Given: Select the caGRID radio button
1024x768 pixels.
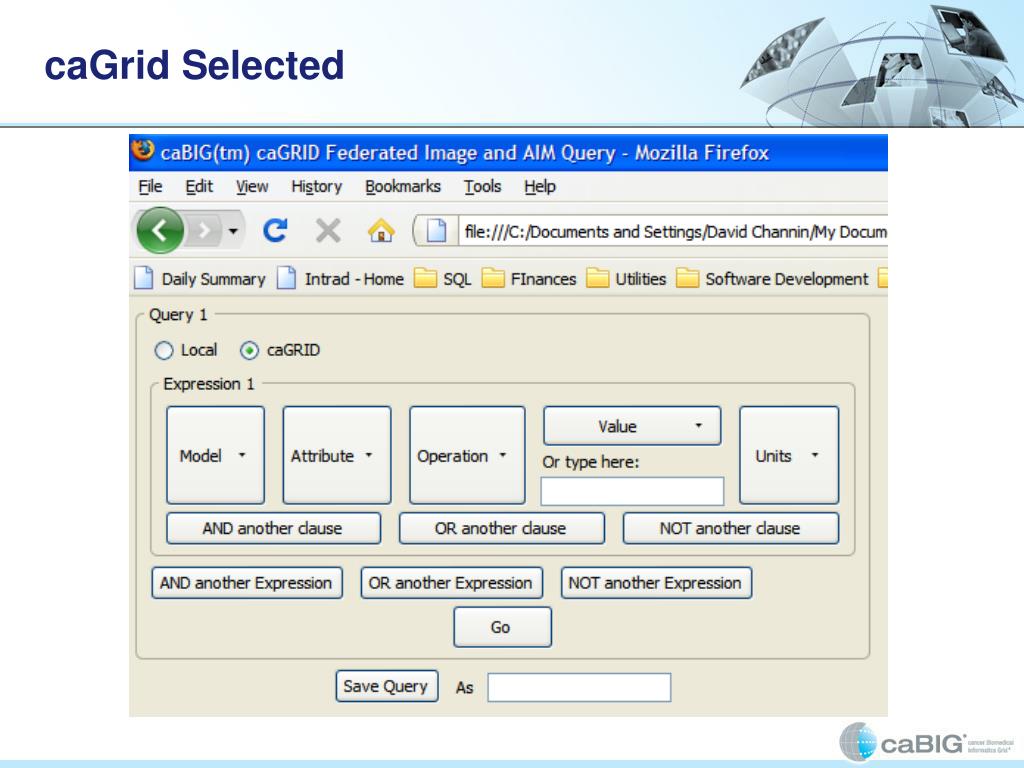Looking at the screenshot, I should tap(249, 351).
